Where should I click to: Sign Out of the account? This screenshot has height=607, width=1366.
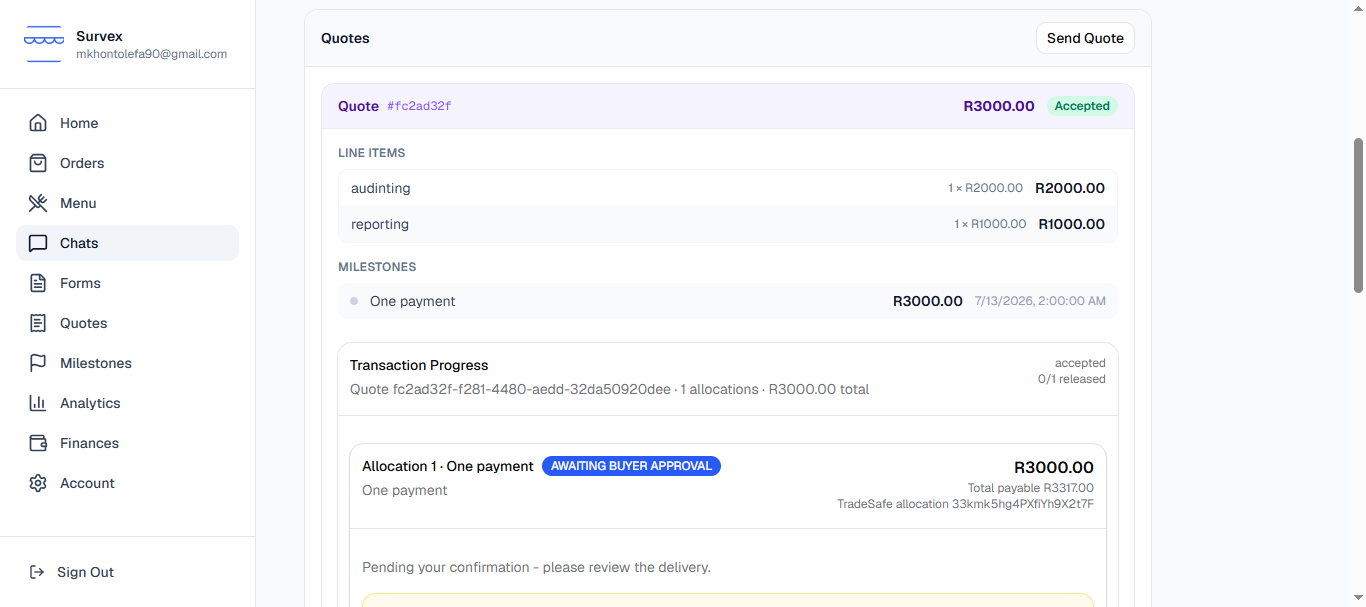(127, 572)
